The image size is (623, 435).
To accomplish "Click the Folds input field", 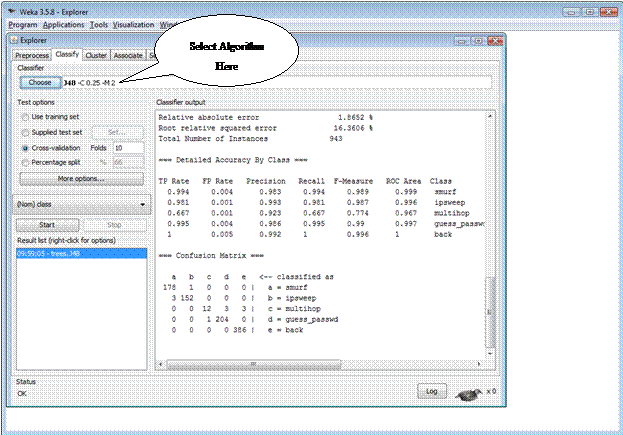I will 128,148.
